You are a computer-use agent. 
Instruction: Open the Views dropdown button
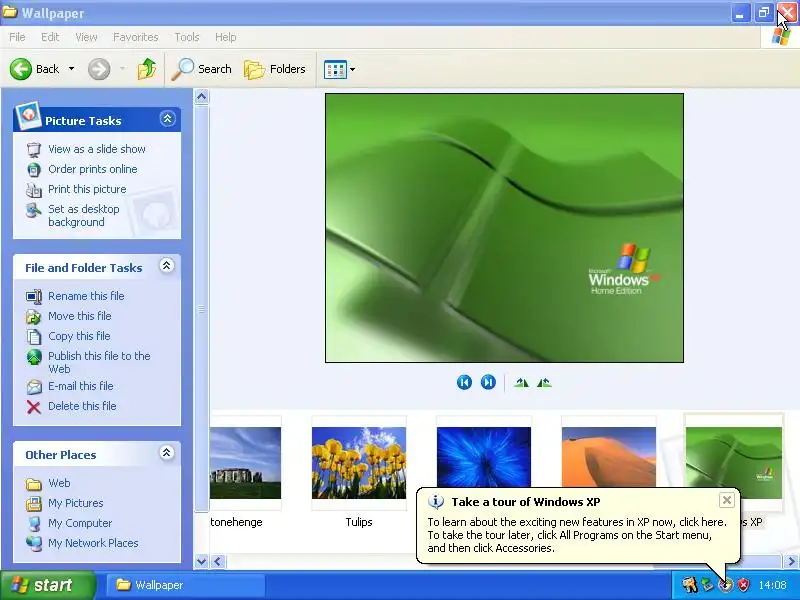click(339, 69)
